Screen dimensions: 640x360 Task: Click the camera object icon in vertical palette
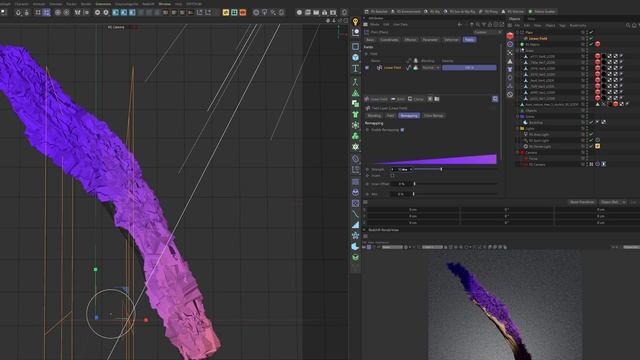(356, 32)
